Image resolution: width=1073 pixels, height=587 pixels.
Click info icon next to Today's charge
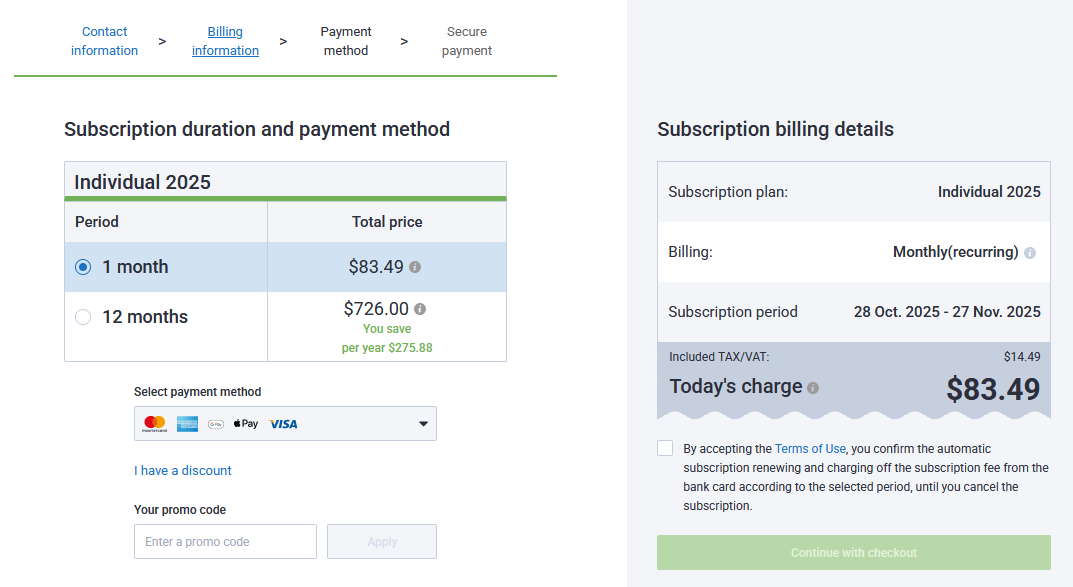[x=813, y=388]
